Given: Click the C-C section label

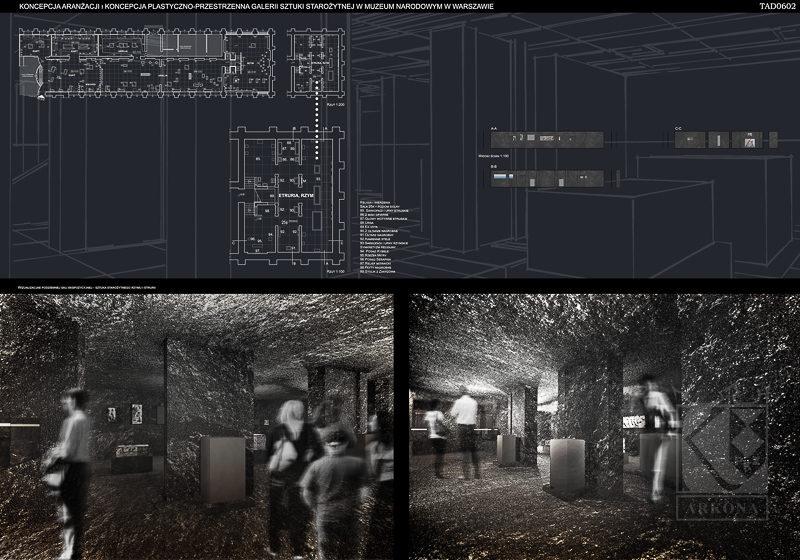Looking at the screenshot, I should click(678, 129).
